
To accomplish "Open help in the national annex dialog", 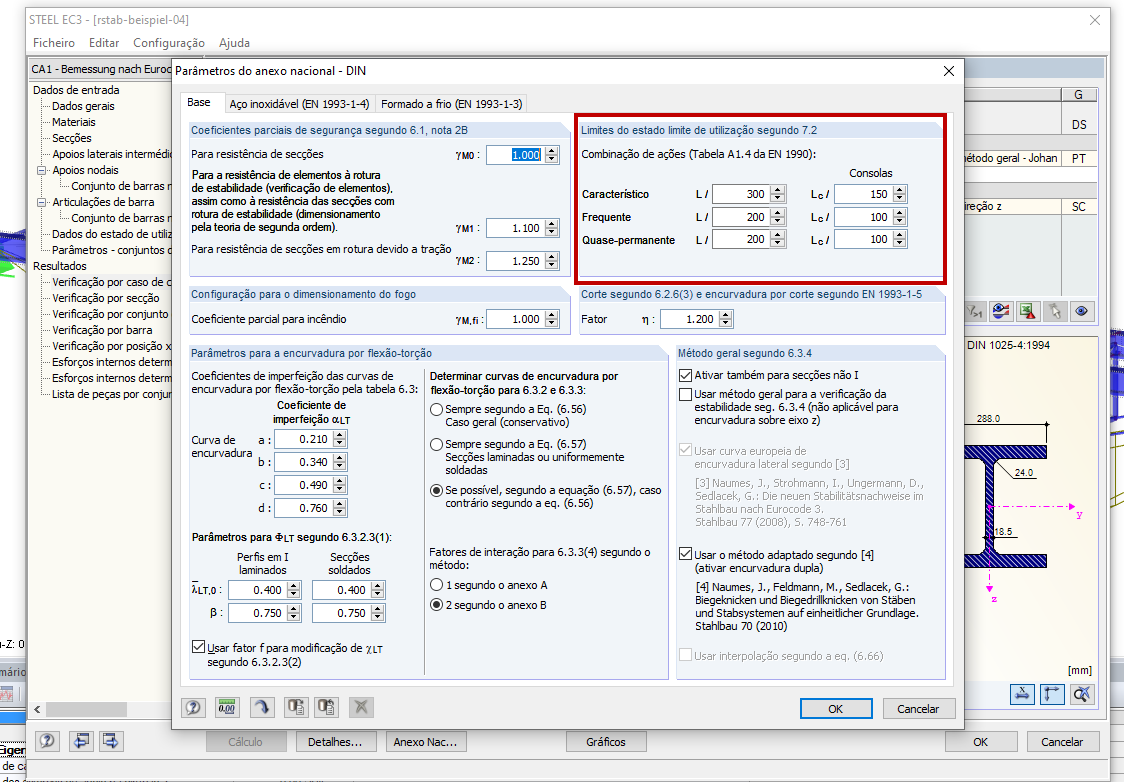I will [193, 707].
